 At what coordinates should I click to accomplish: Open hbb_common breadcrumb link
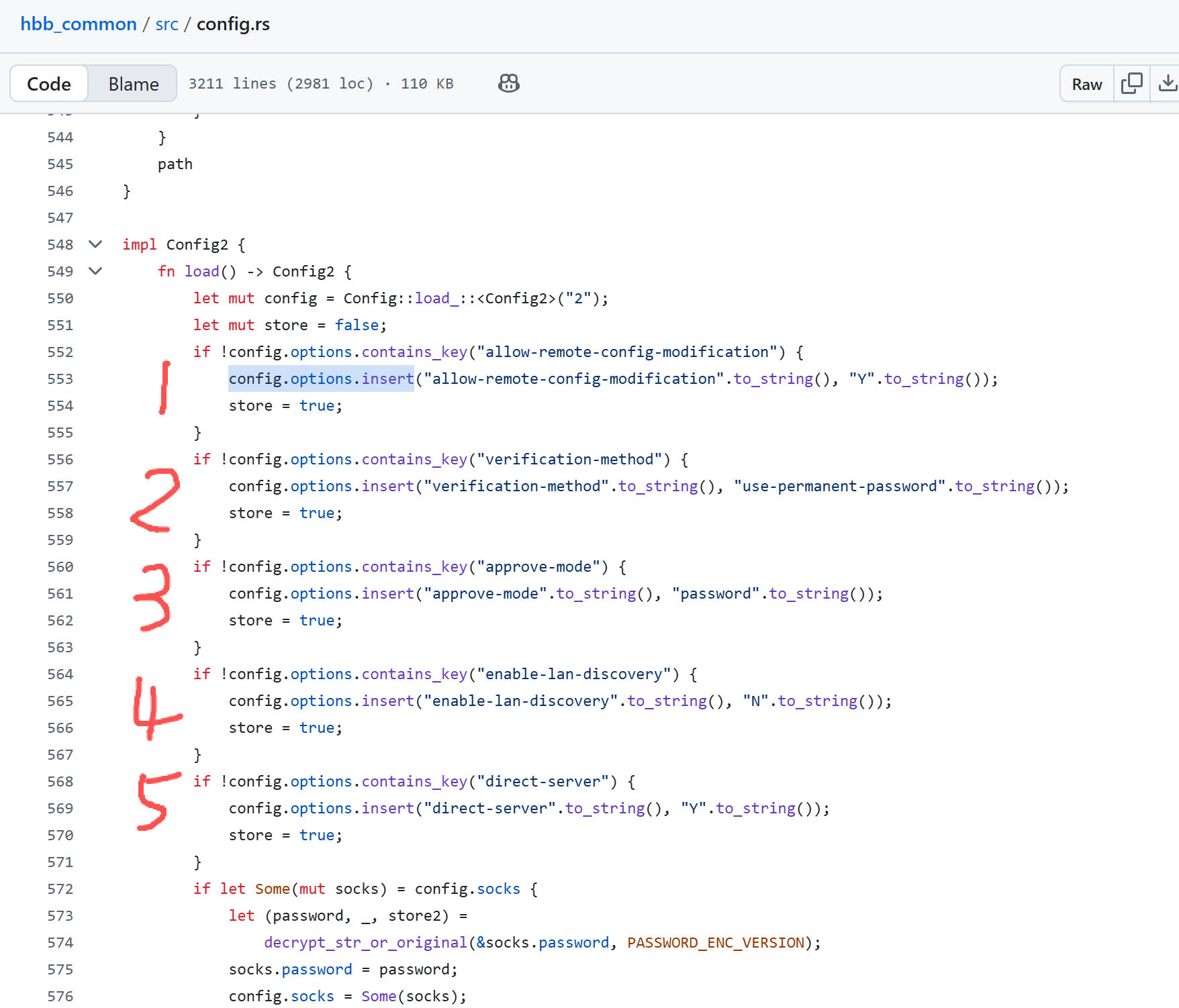[x=79, y=24]
